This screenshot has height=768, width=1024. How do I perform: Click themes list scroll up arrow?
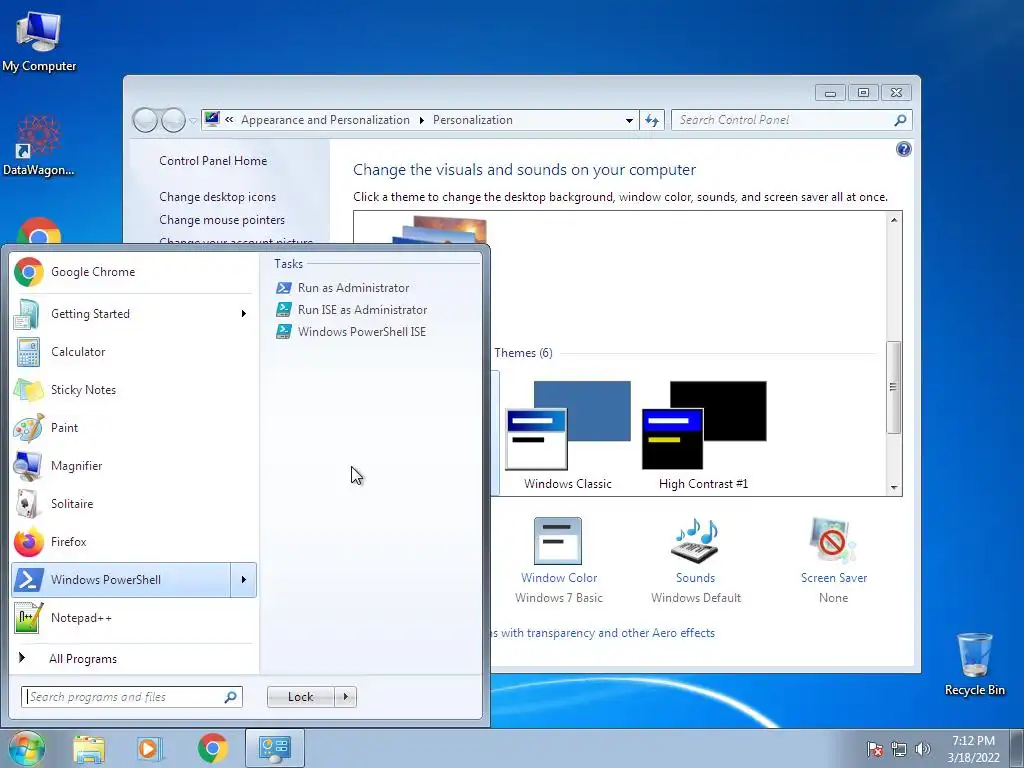[x=894, y=220]
